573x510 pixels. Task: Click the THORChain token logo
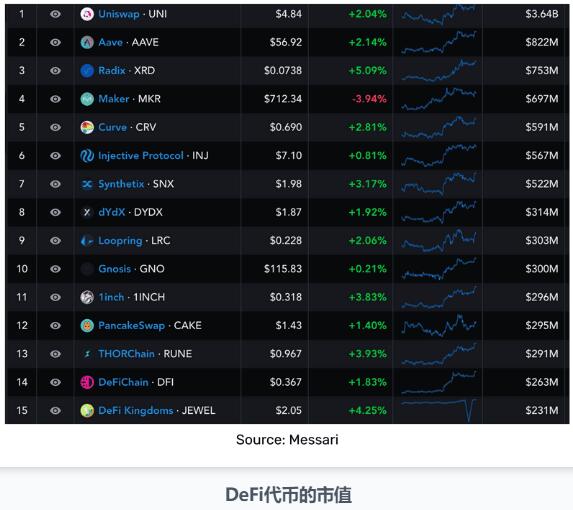[87, 354]
